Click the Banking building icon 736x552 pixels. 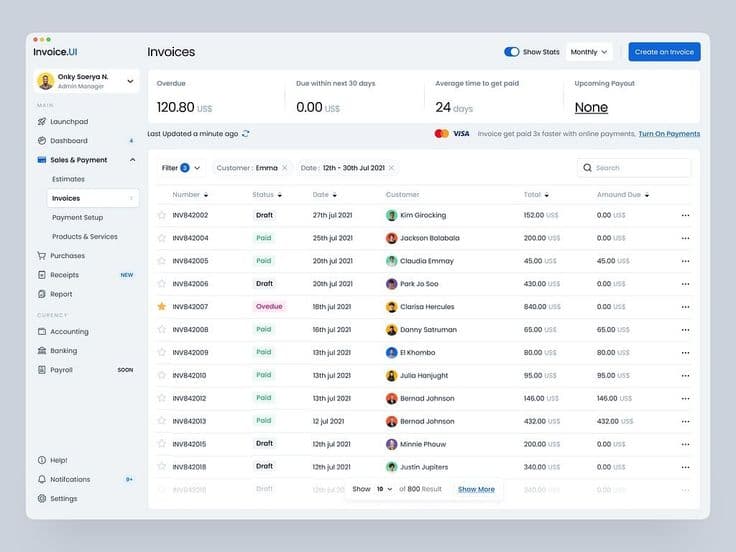coord(42,351)
